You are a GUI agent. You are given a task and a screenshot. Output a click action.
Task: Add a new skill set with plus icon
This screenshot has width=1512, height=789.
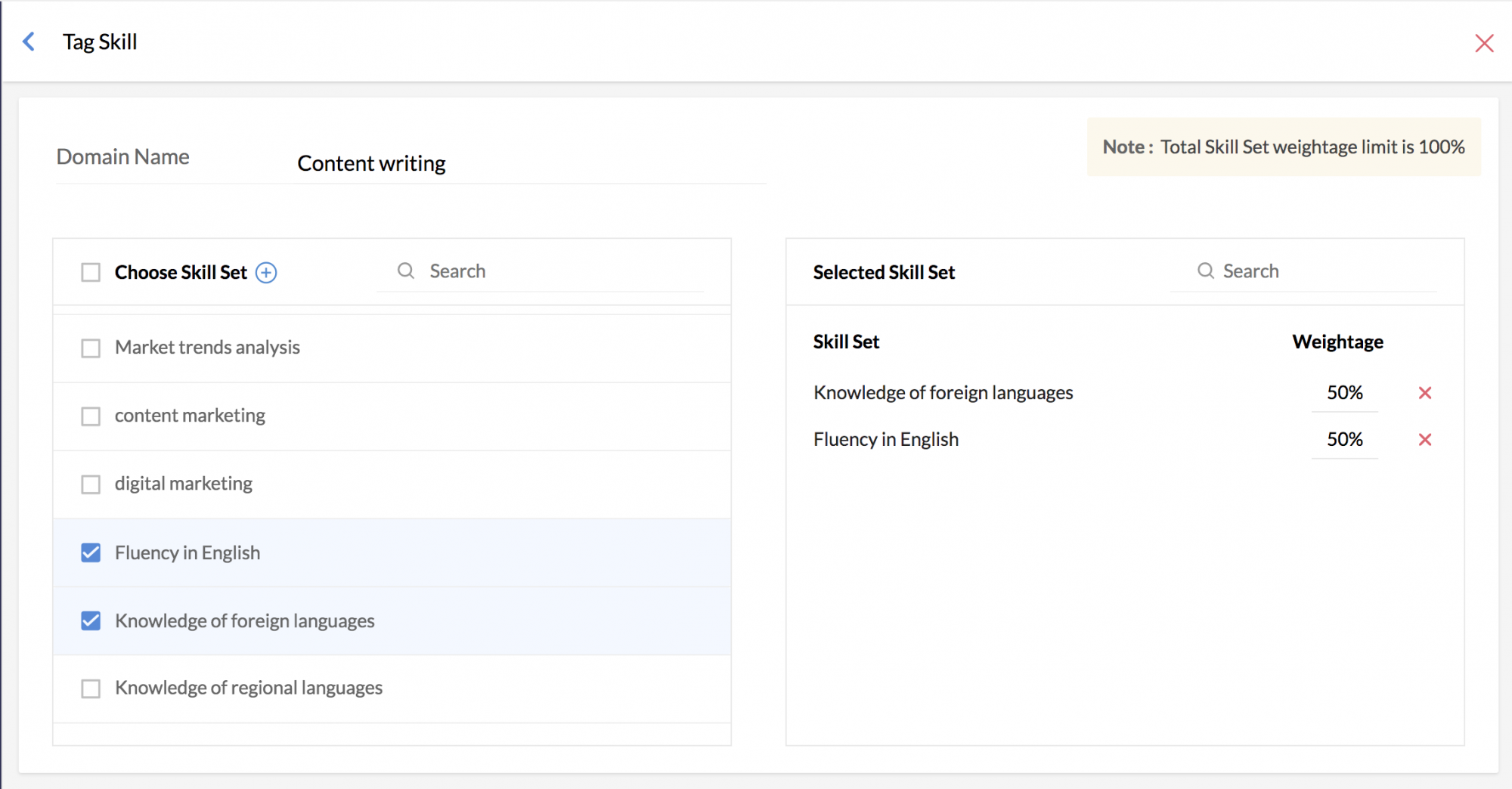coord(266,272)
